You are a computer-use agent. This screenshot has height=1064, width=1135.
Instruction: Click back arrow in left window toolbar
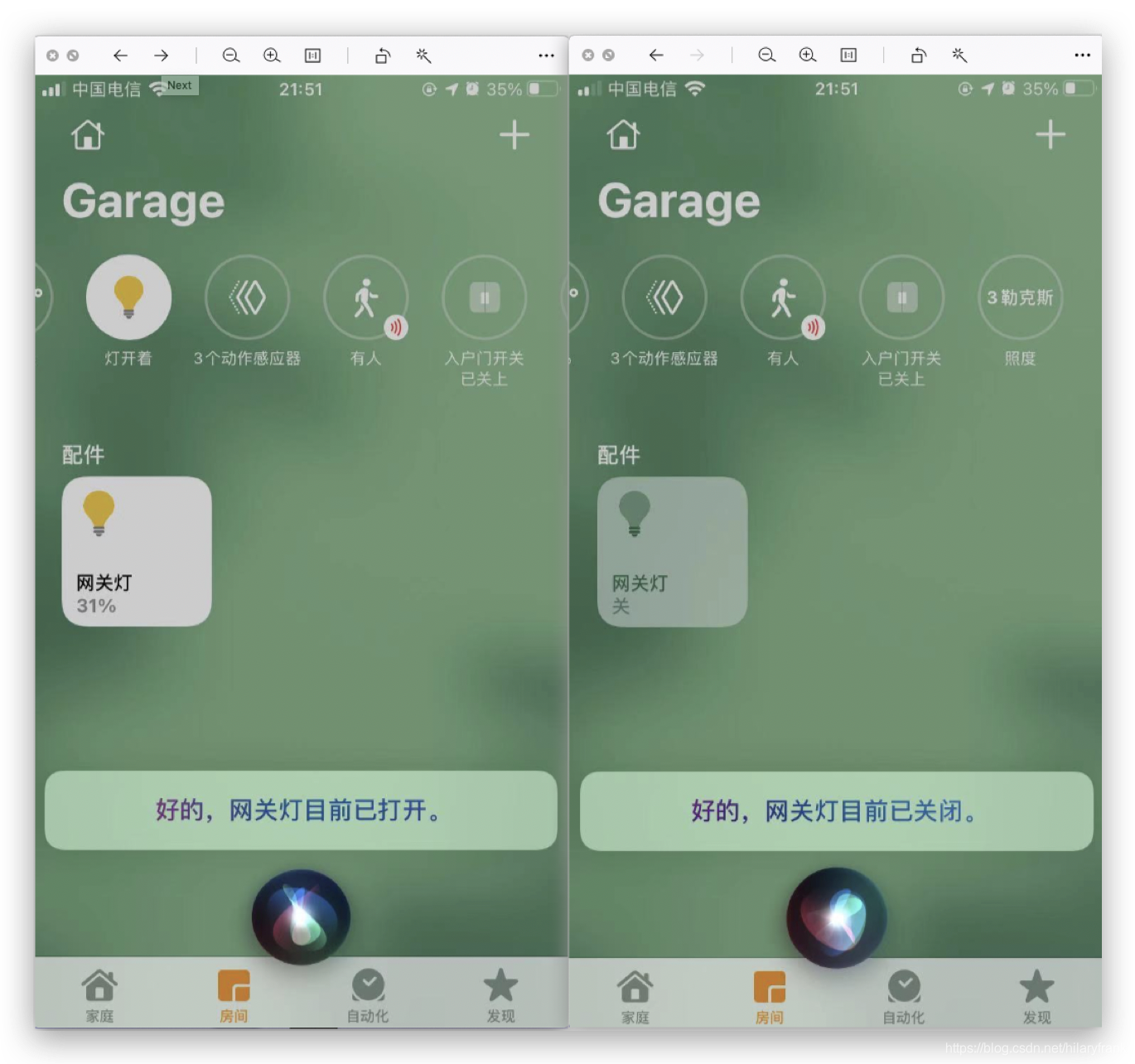coord(120,56)
